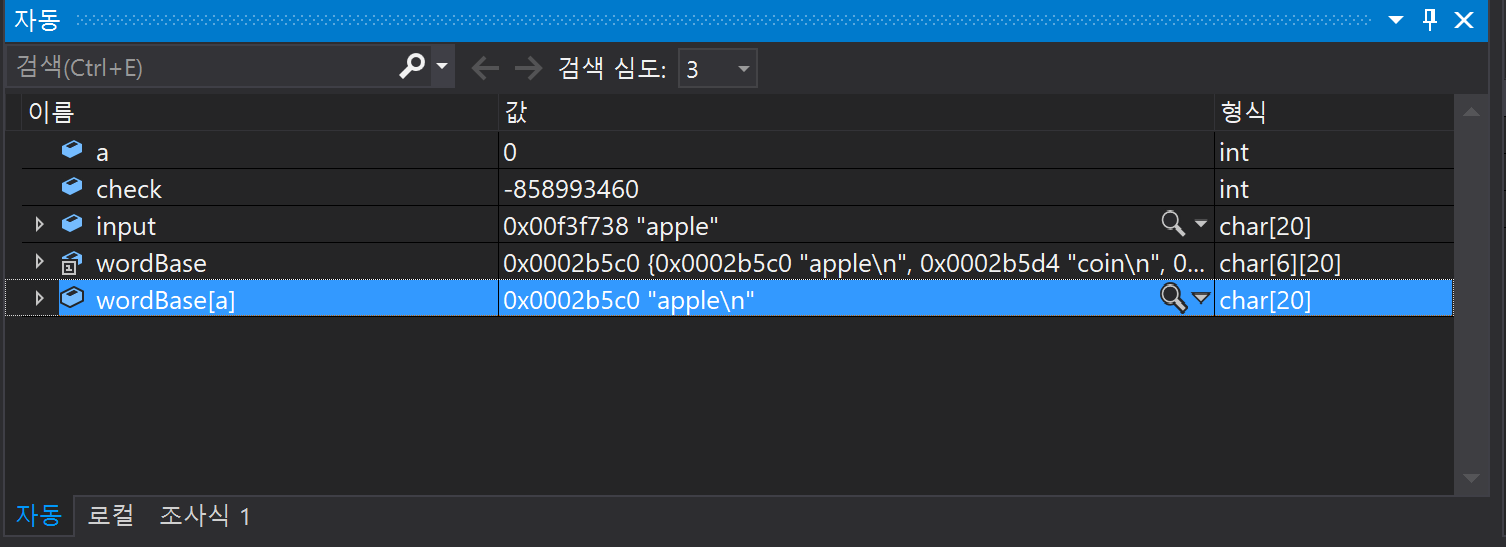Viewport: 1506px width, 547px height.
Task: Click the type char[6][20]
Action: [1280, 264]
